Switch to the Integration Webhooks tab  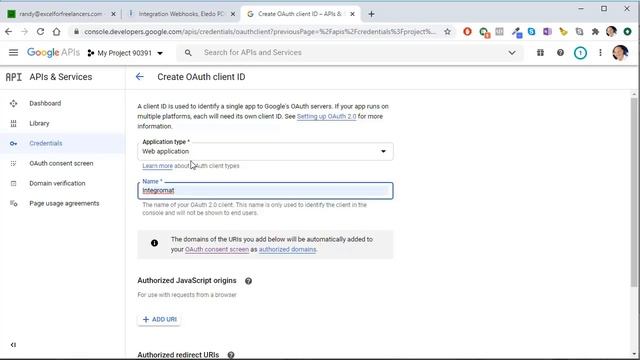181,14
